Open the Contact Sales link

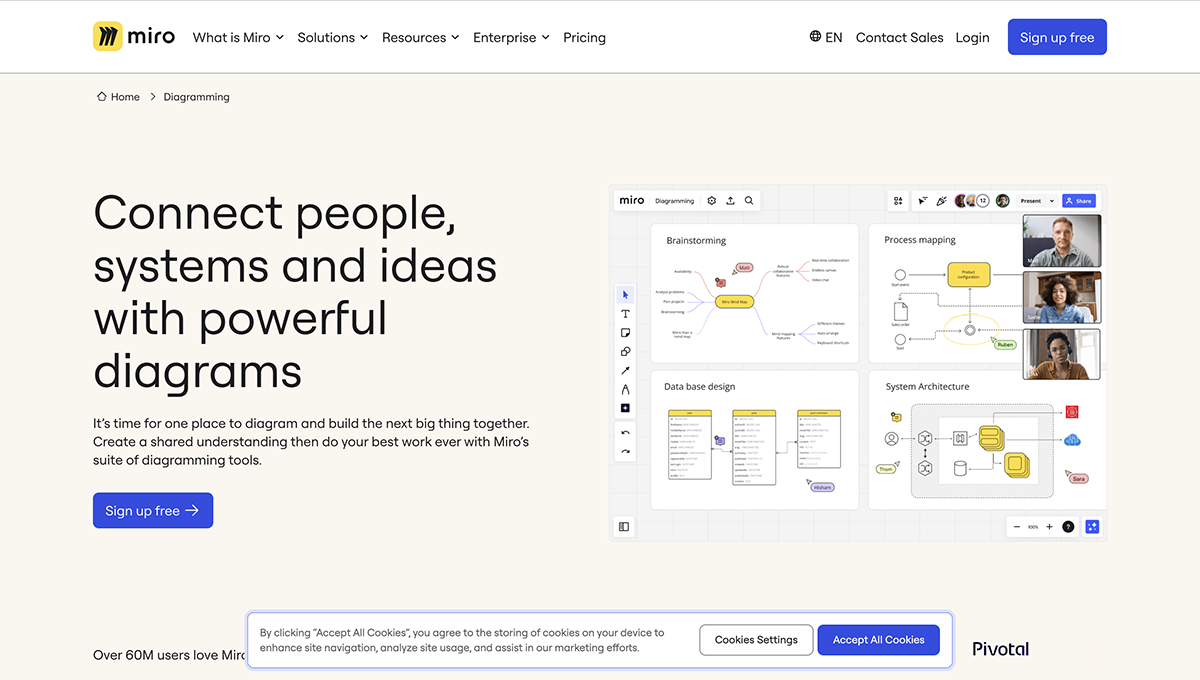click(x=899, y=37)
